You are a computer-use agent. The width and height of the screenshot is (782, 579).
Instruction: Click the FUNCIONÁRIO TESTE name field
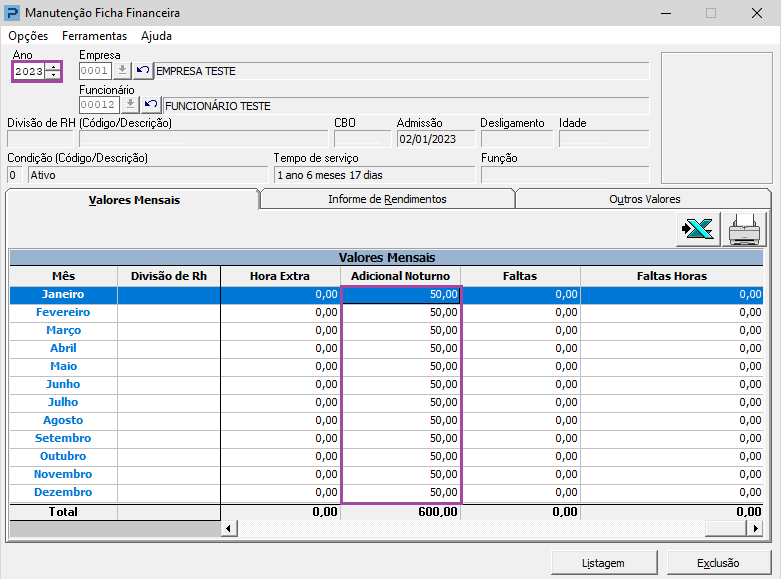[406, 106]
